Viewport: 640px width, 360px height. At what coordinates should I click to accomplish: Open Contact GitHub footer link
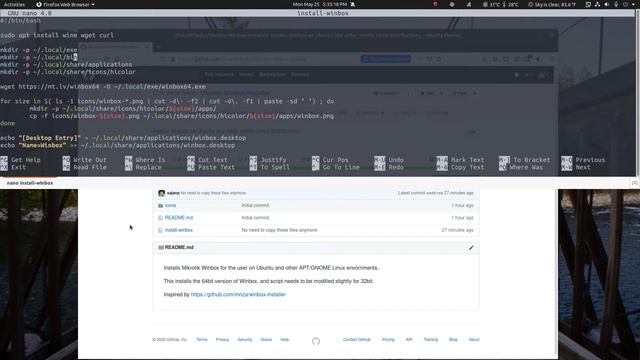click(x=357, y=340)
